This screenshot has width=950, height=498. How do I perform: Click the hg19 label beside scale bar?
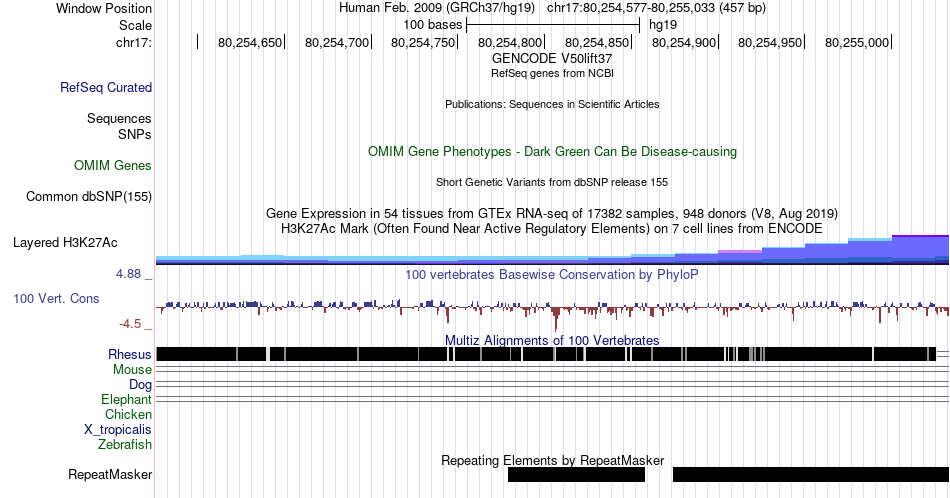pos(663,25)
